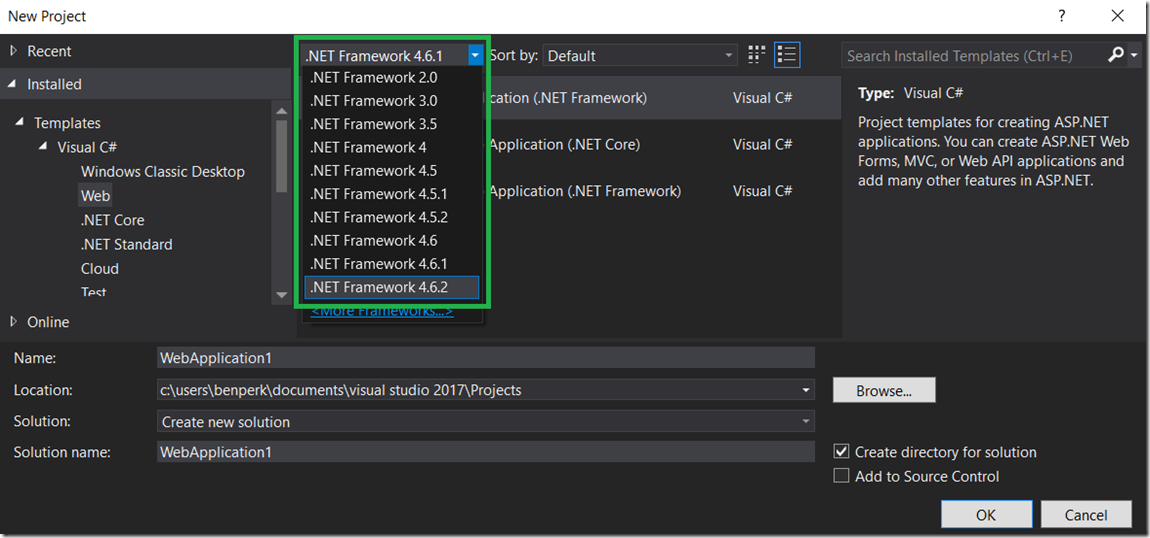This screenshot has height=538, width=1150.
Task: Select .NET Framework 2.0 option
Action: (x=392, y=77)
